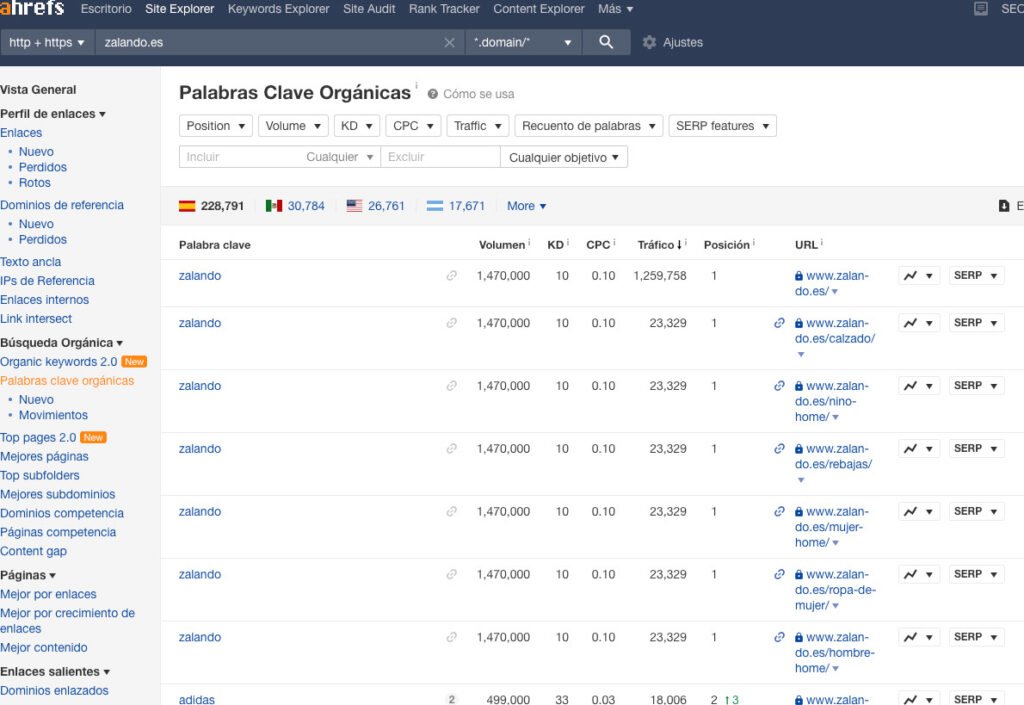The image size is (1024, 705).
Task: Open Site Audit
Action: pyautogui.click(x=369, y=9)
